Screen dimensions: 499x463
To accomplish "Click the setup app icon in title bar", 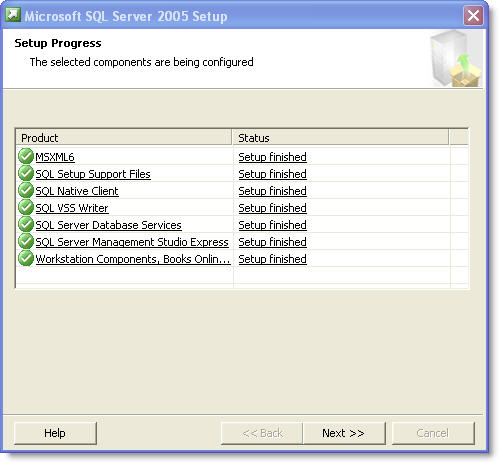I will [x=13, y=15].
